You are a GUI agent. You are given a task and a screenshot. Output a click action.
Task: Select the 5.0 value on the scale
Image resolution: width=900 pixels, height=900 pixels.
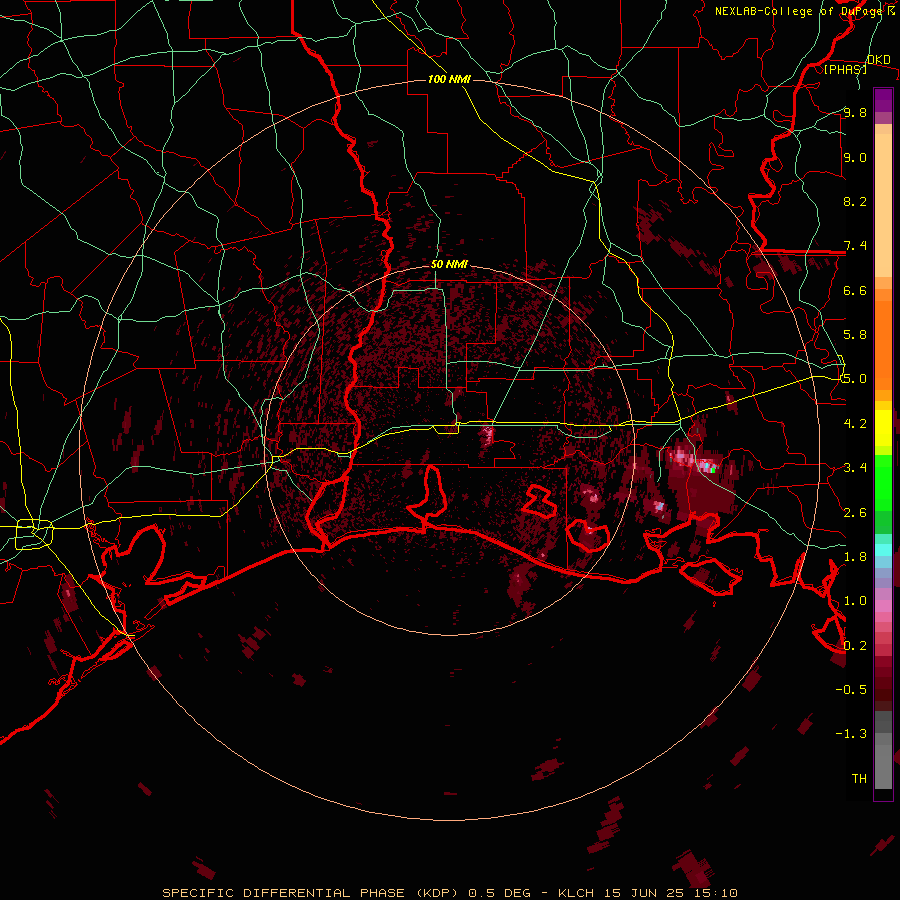tap(855, 379)
